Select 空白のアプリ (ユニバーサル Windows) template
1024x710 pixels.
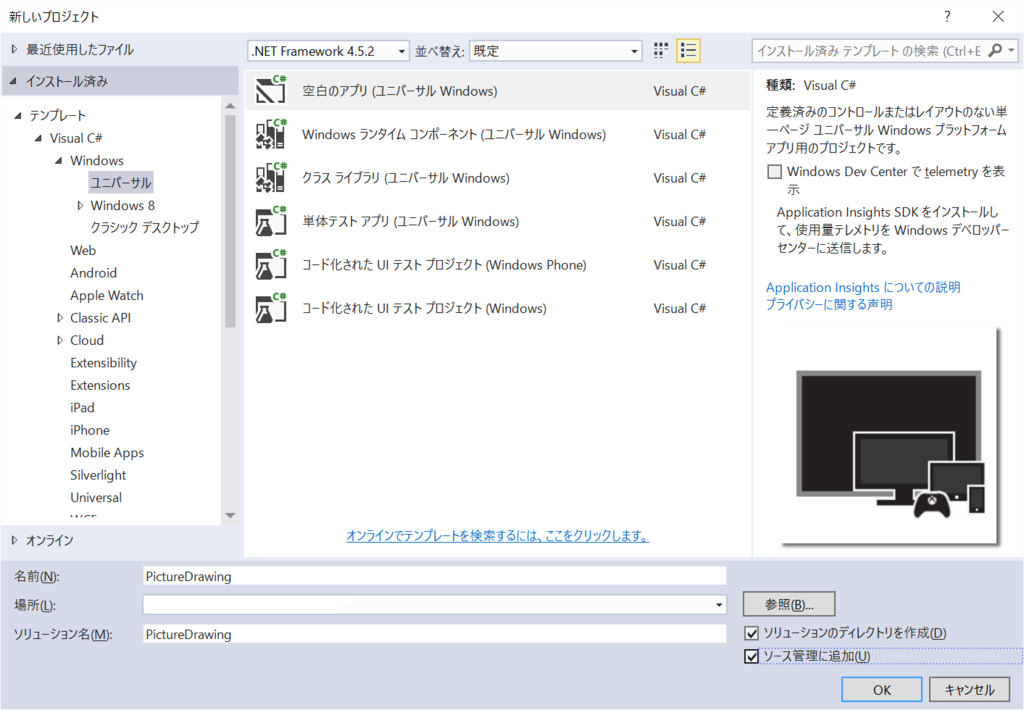(498, 90)
